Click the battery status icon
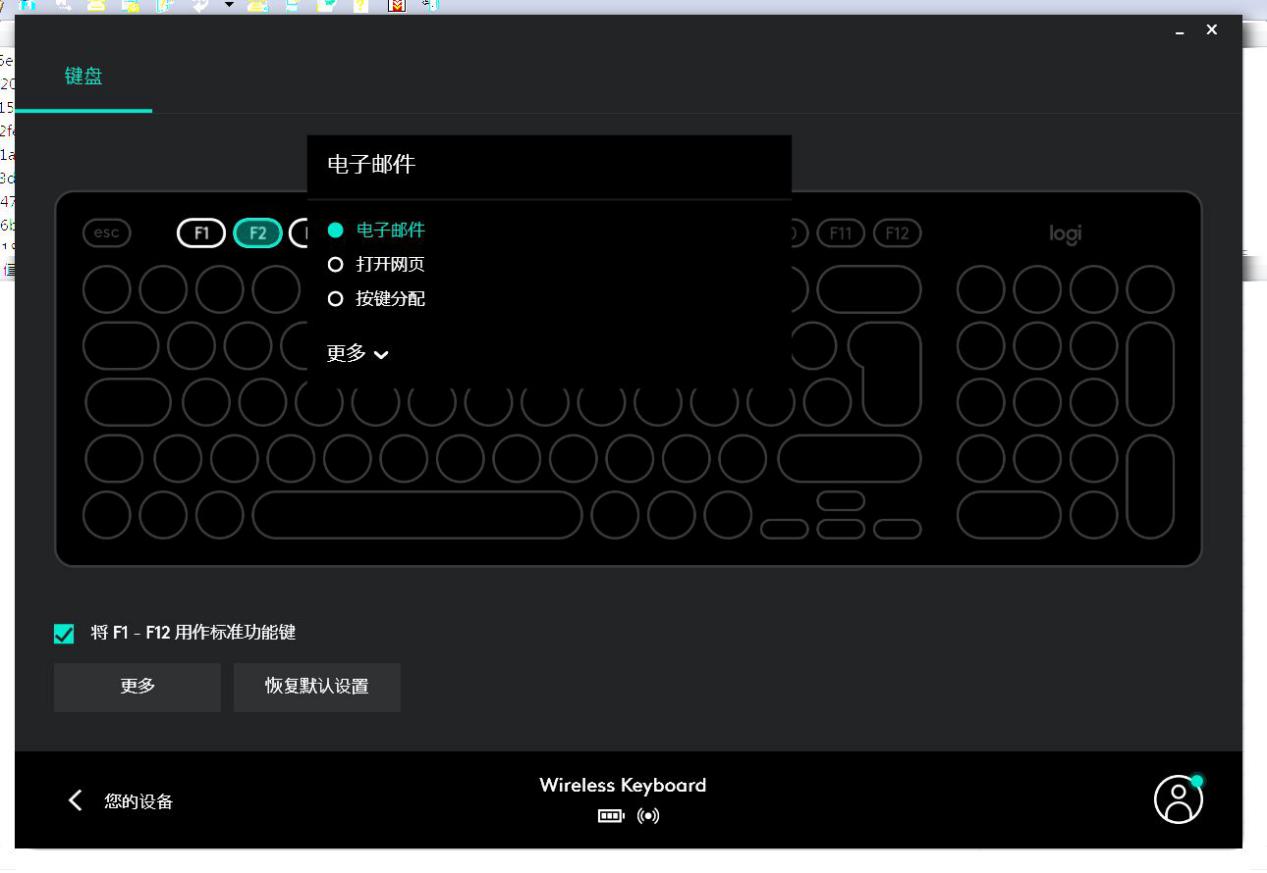 pos(610,815)
